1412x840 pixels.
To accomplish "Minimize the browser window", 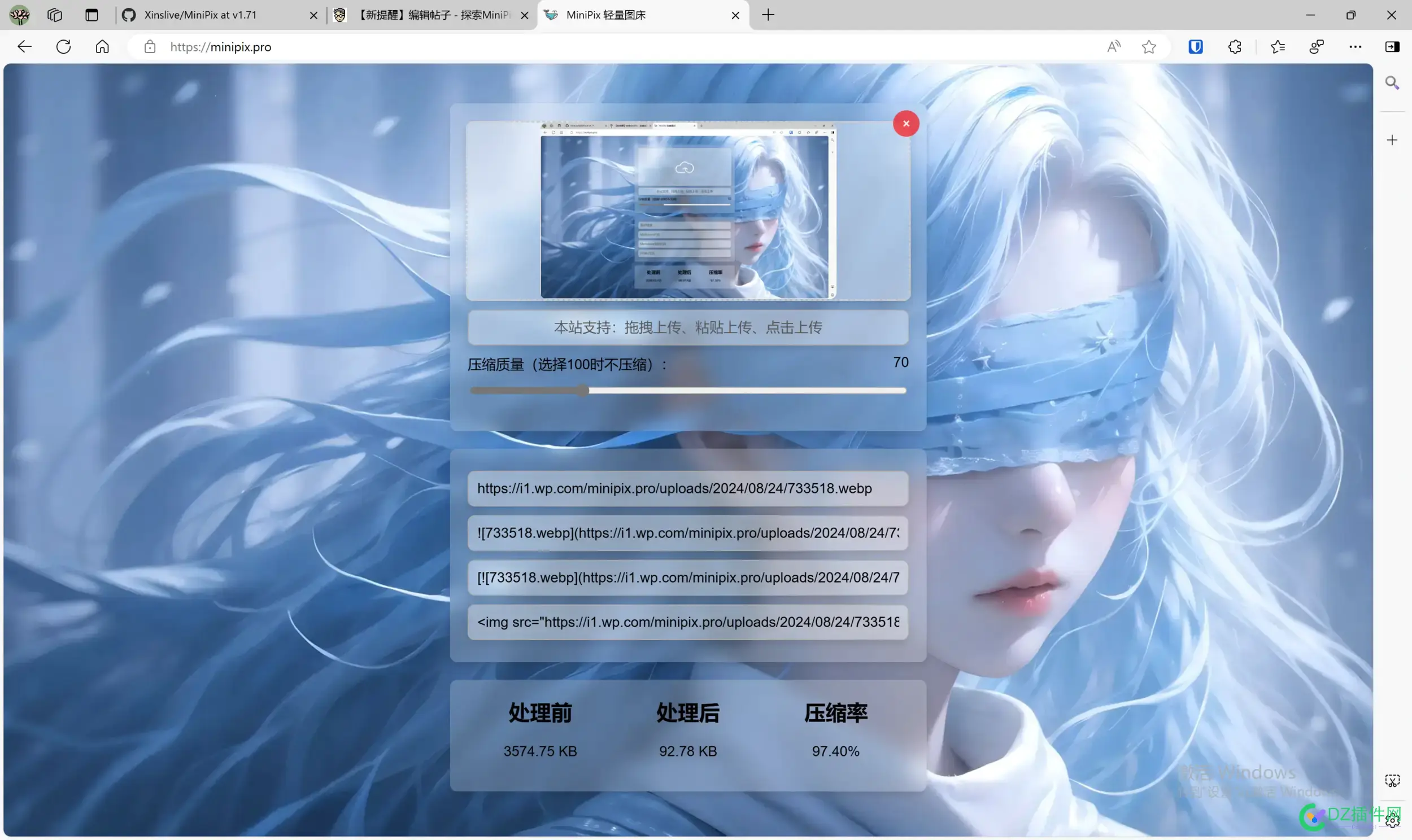I will (x=1310, y=15).
